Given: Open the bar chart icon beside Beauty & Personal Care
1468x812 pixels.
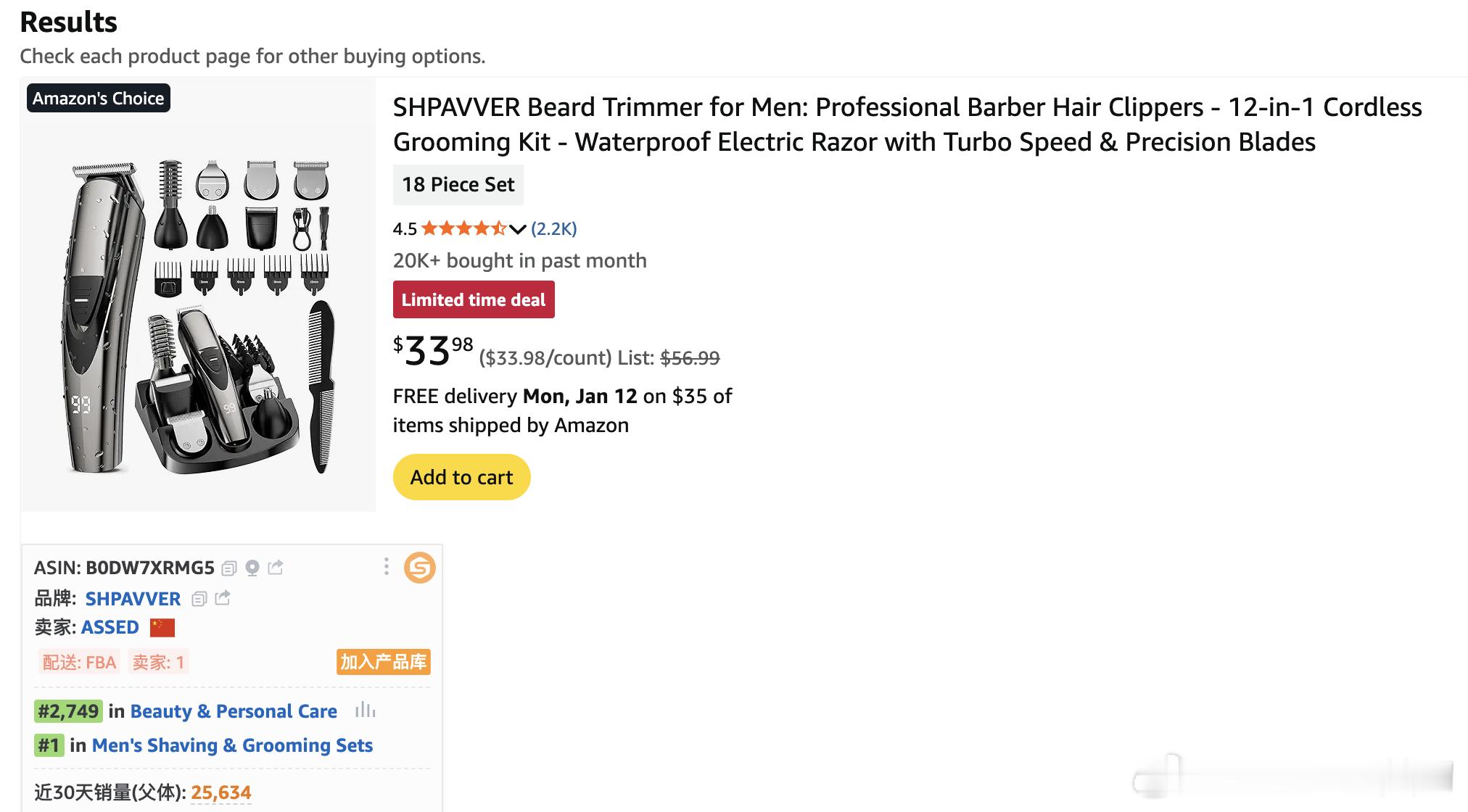Looking at the screenshot, I should pos(365,710).
